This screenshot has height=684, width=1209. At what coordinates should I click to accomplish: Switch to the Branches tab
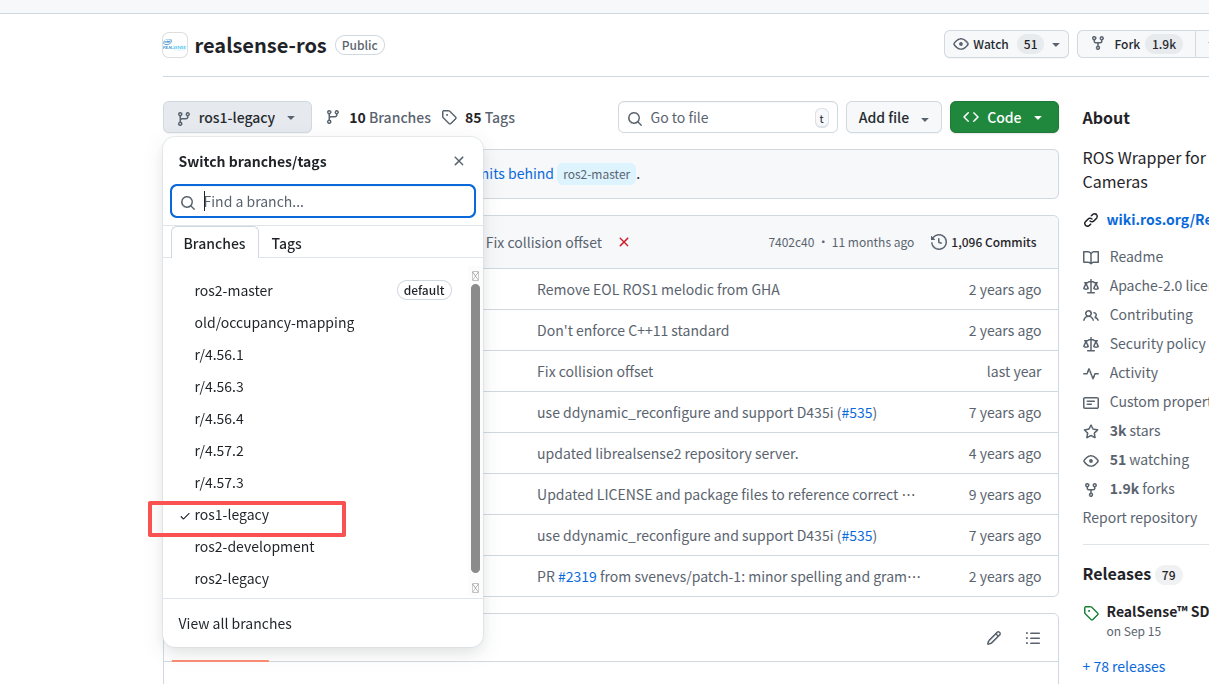214,243
